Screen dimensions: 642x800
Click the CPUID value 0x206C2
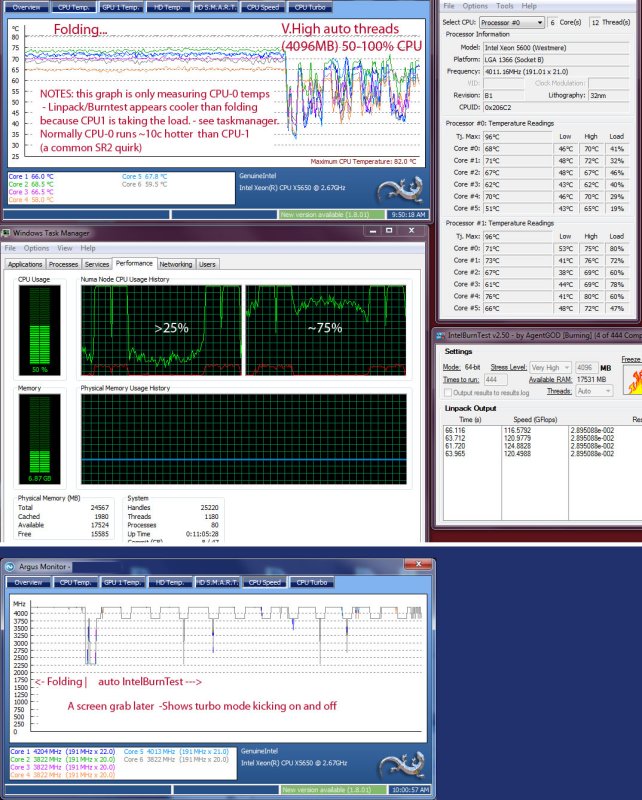[556, 107]
